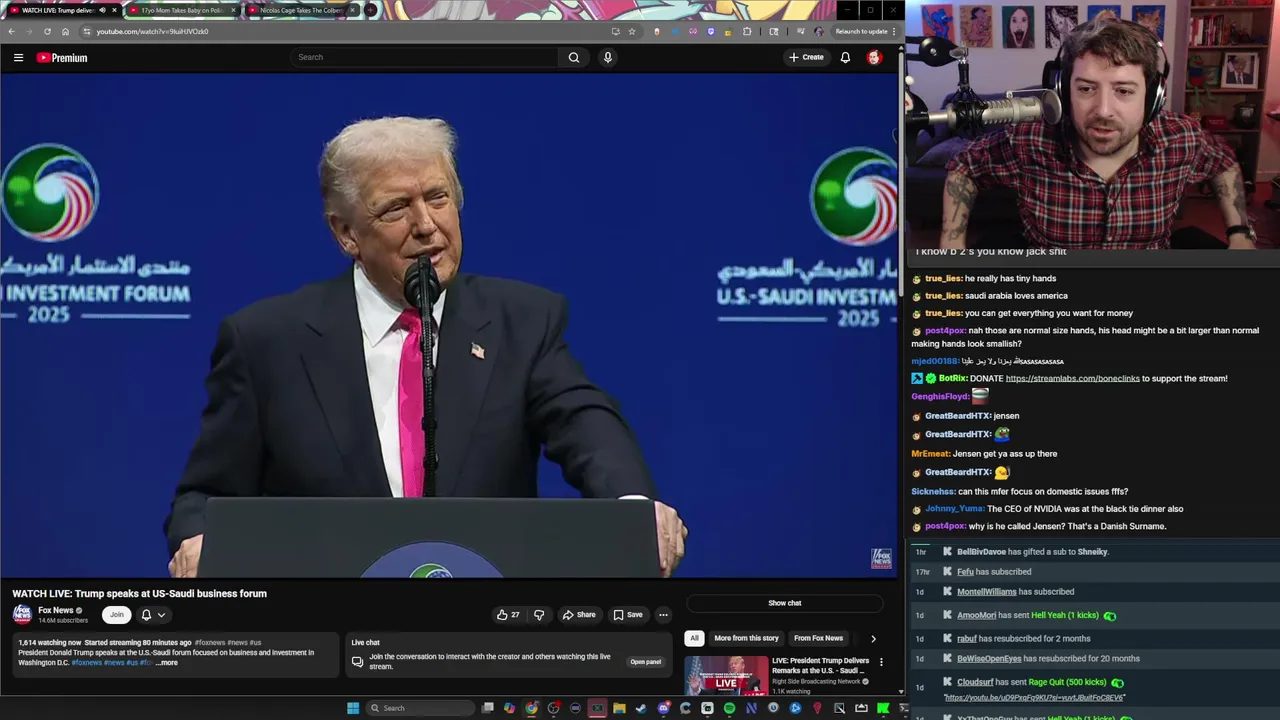Bookmark this page with star icon
1280x720 pixels.
(x=631, y=31)
